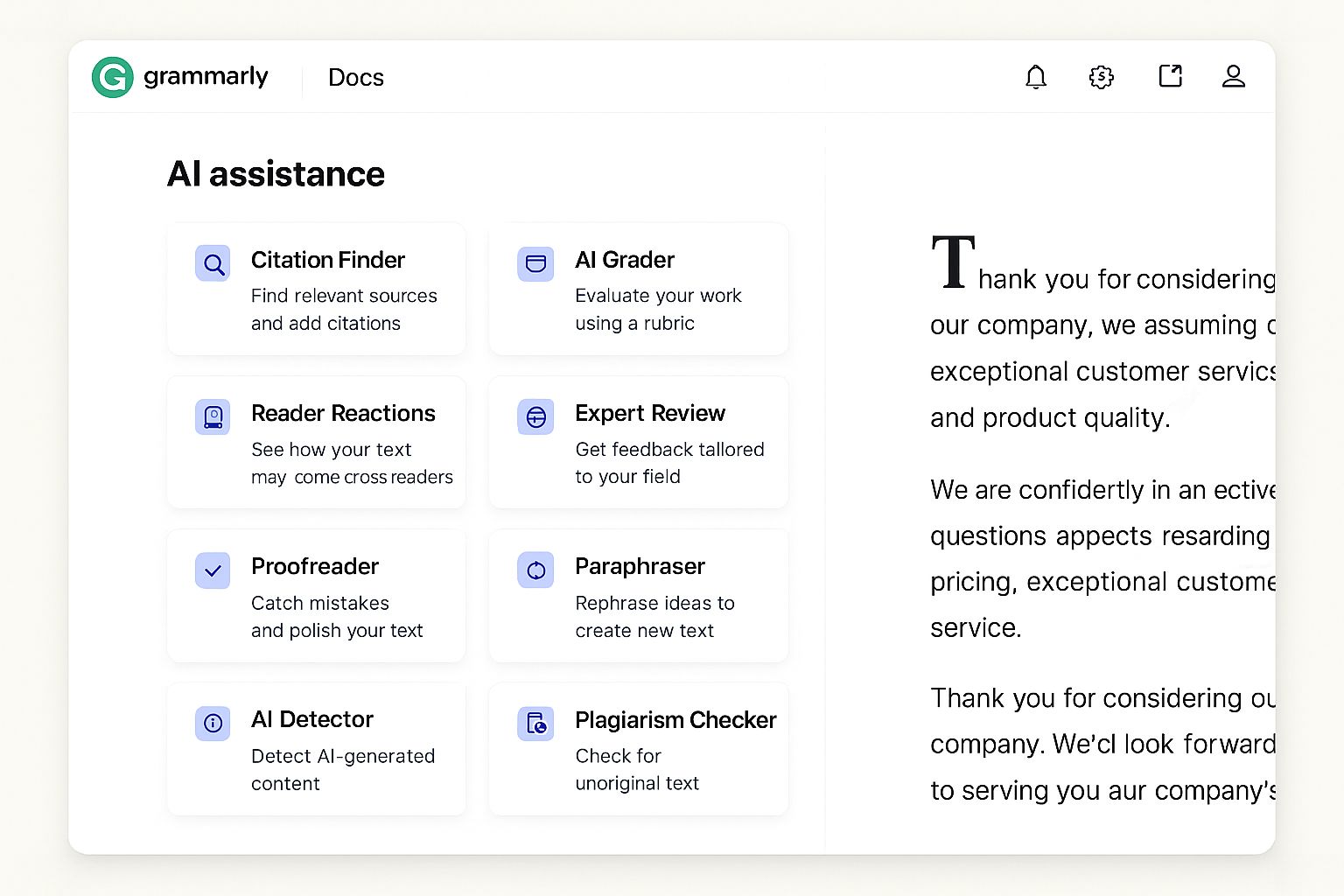Click the Expert Review icon
Viewport: 1344px width, 896px height.
(535, 416)
